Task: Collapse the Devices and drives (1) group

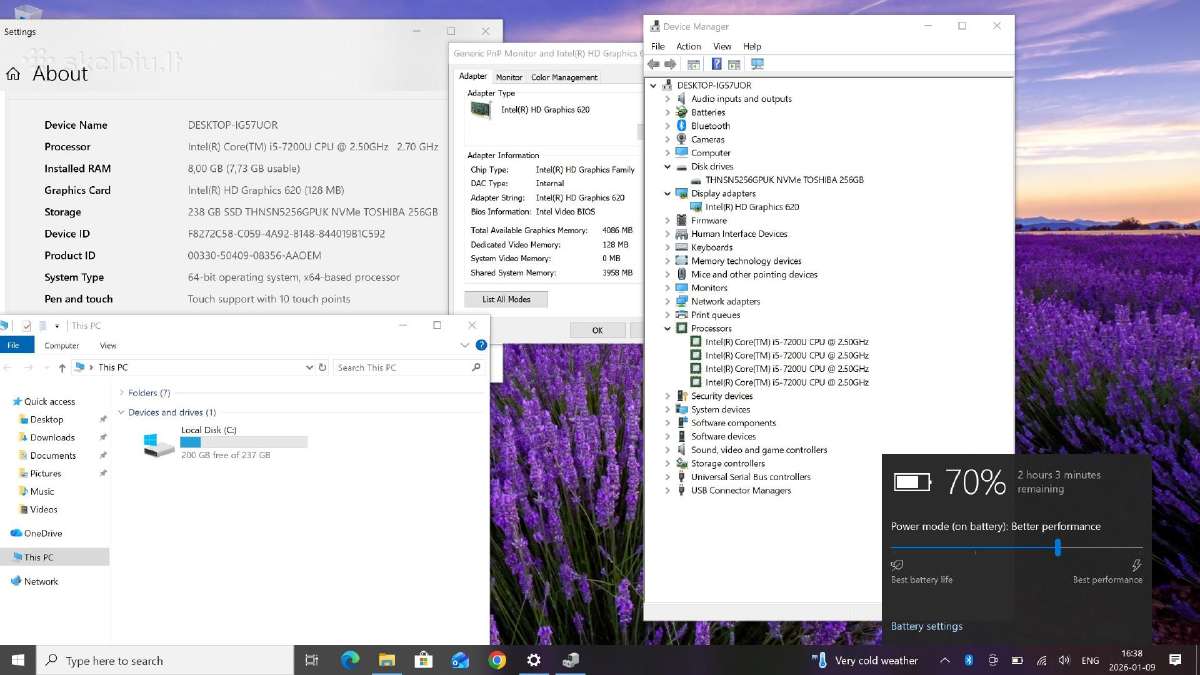Action: click(121, 412)
